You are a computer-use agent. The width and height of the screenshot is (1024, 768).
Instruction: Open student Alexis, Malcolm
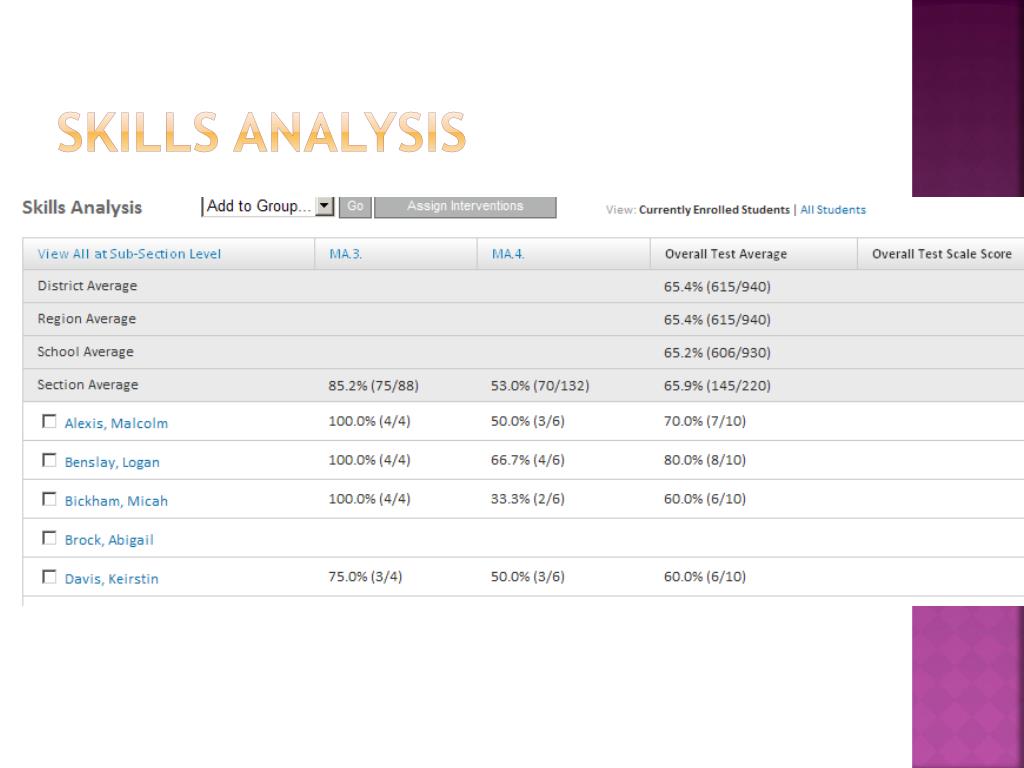click(116, 423)
